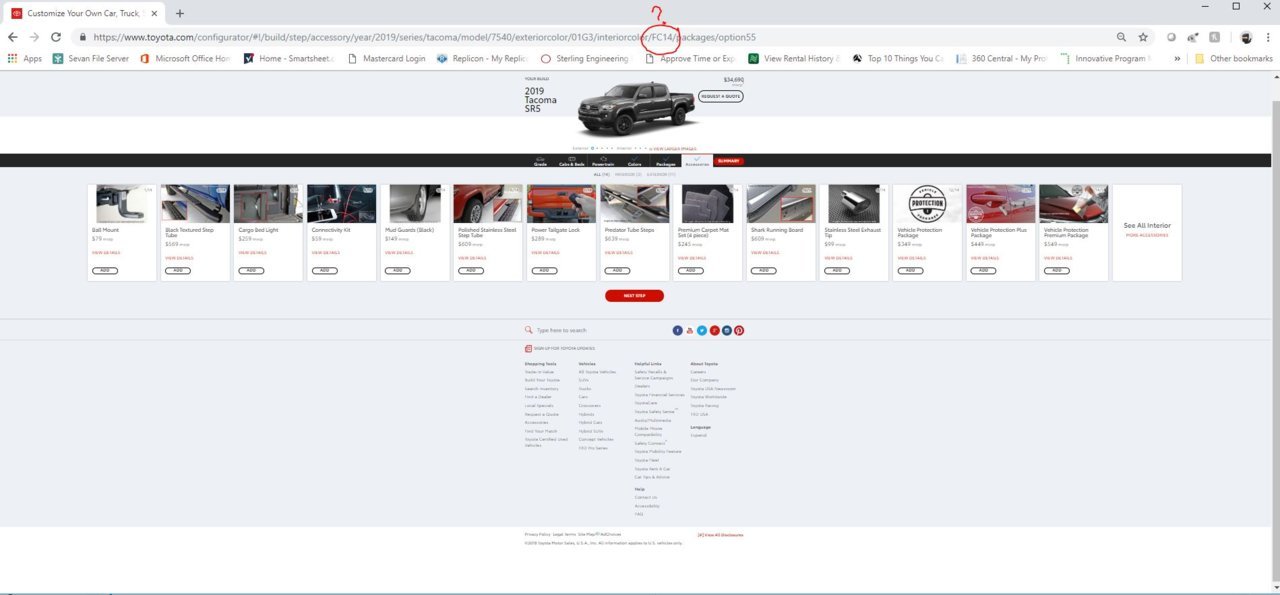Add Mud Guards (Black) to build
The image size is (1280, 595).
[397, 270]
